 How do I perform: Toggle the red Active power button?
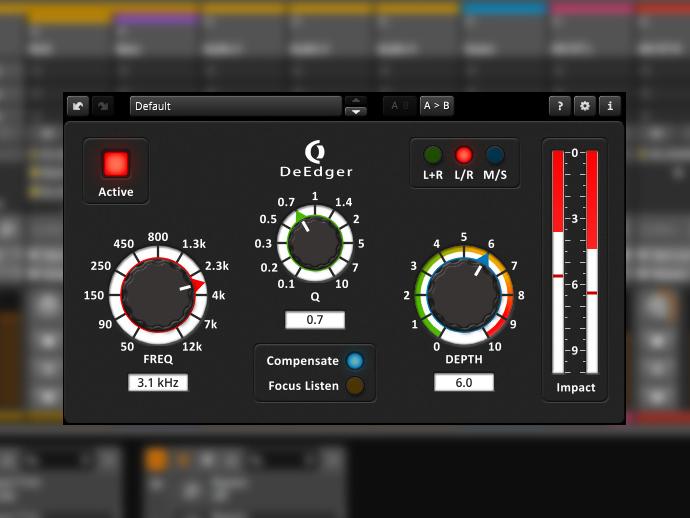116,163
